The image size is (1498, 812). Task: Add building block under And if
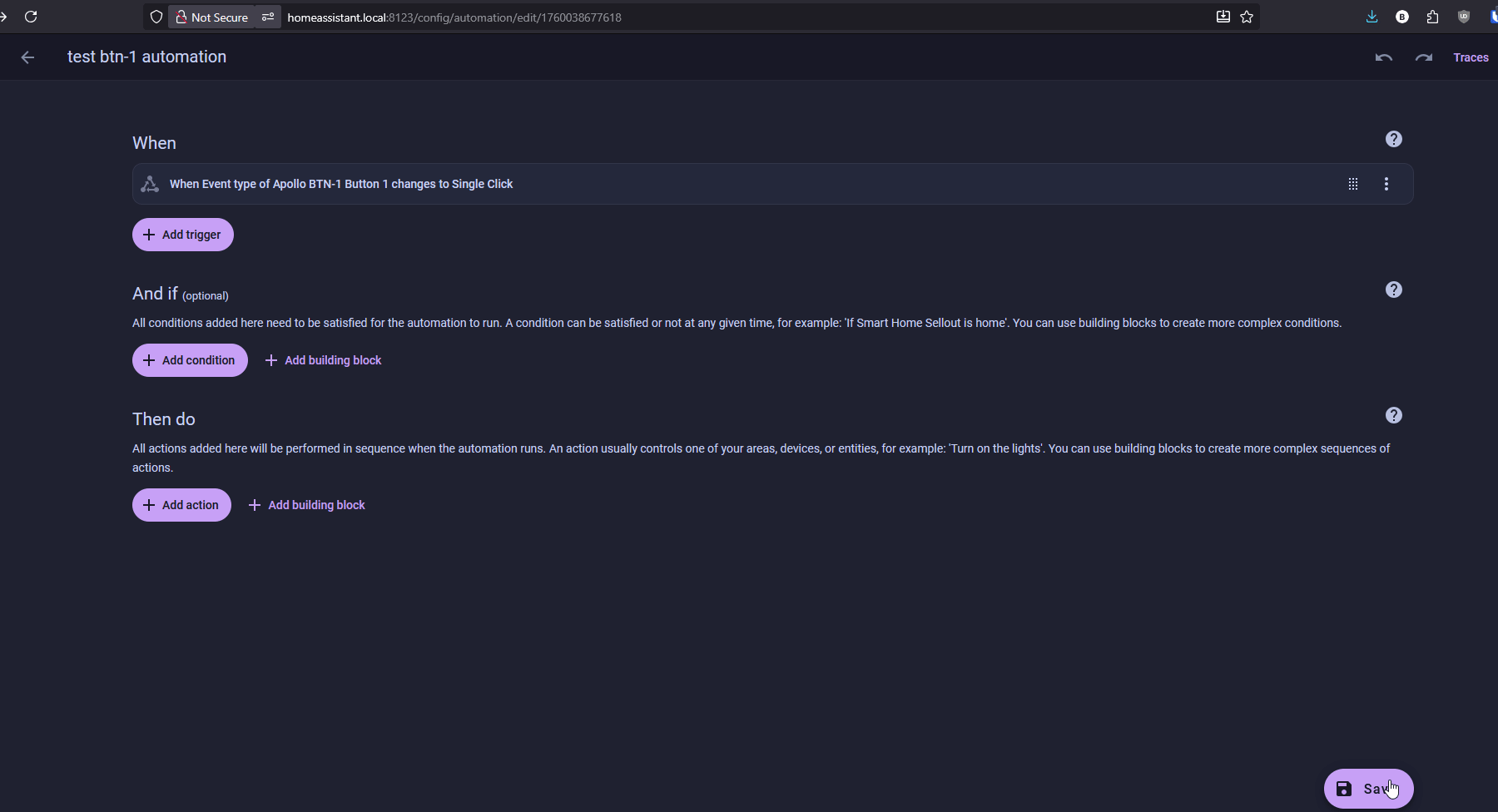[323, 360]
